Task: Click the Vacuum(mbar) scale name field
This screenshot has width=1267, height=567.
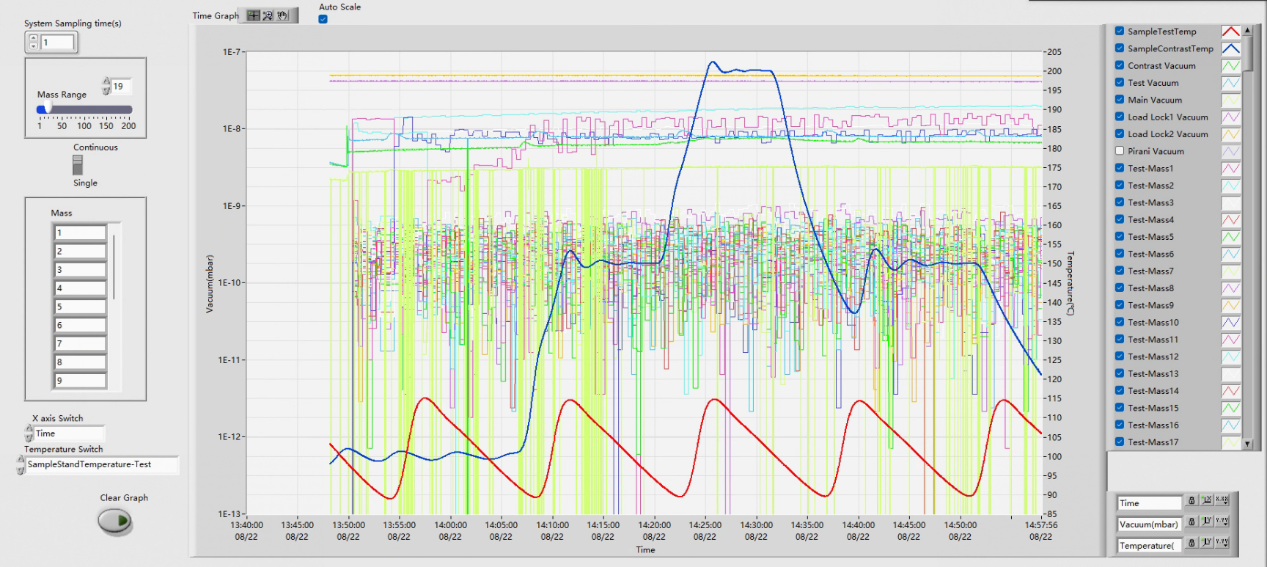Action: click(x=1149, y=524)
